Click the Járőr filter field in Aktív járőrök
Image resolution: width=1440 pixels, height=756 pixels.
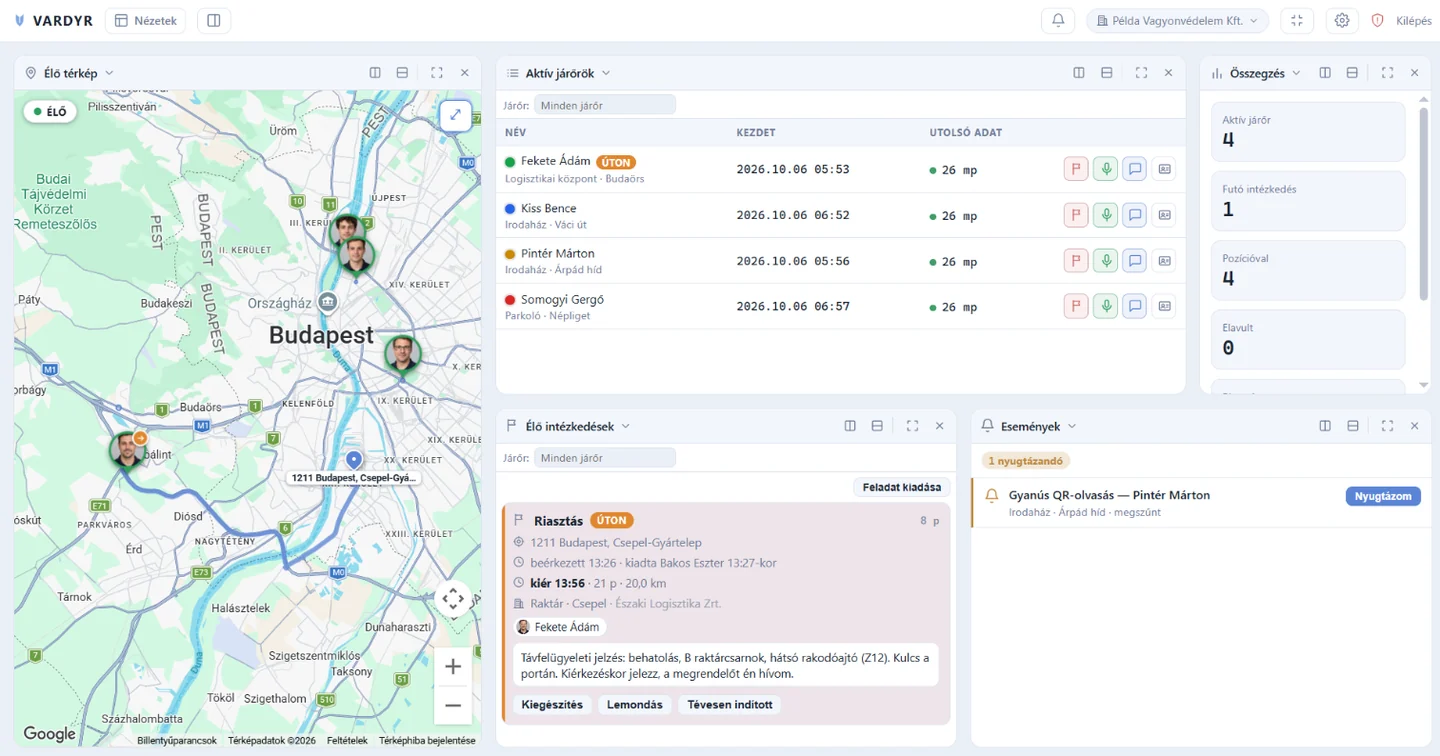[x=605, y=105]
